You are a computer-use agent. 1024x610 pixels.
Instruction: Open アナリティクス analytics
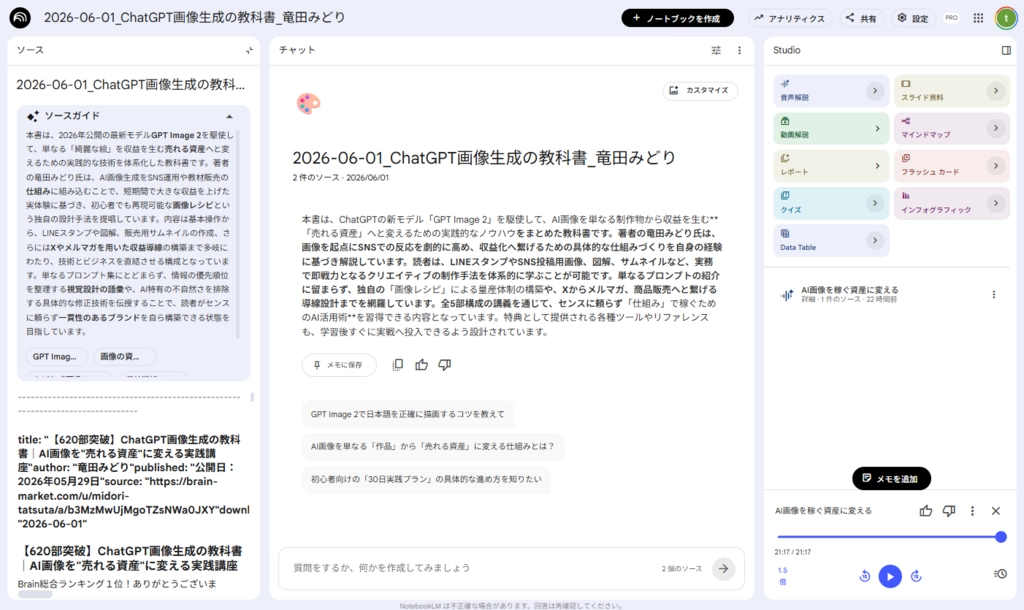point(789,18)
